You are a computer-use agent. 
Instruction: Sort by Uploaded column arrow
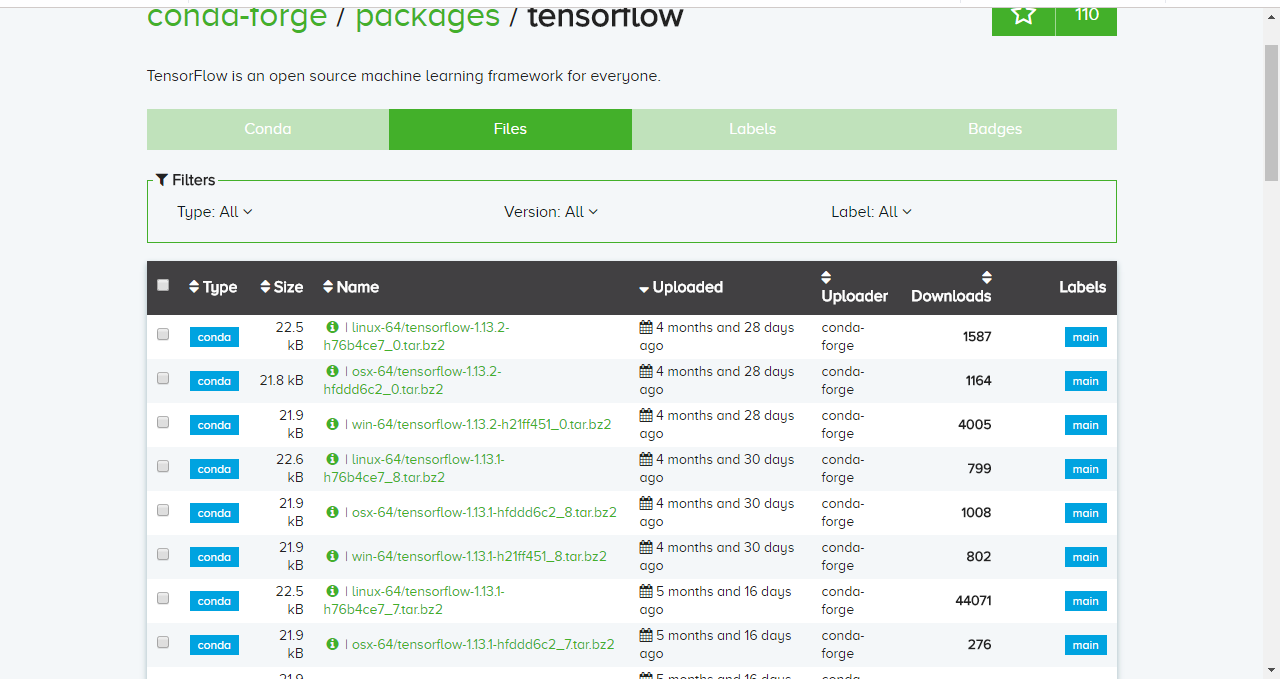tap(644, 289)
